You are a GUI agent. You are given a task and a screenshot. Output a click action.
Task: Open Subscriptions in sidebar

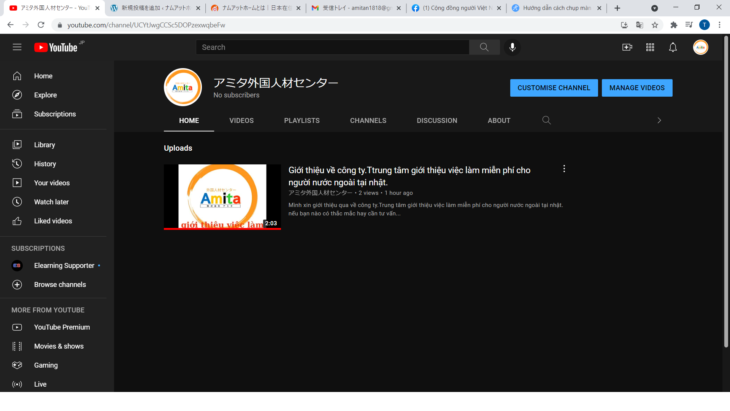pyautogui.click(x=57, y=114)
